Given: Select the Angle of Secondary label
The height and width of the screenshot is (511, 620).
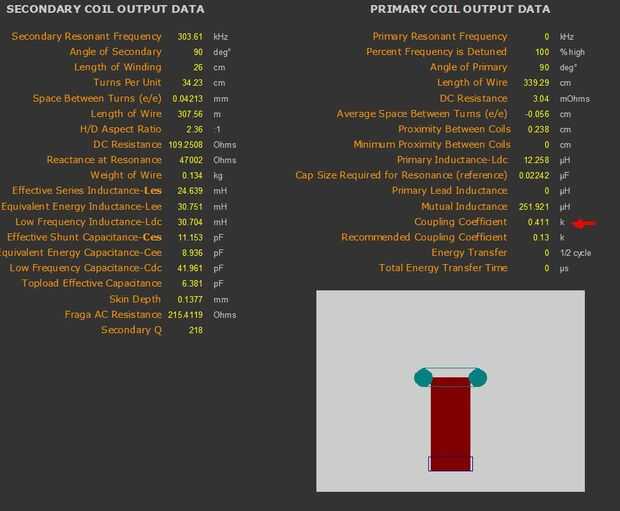Looking at the screenshot, I should click(x=115, y=52).
